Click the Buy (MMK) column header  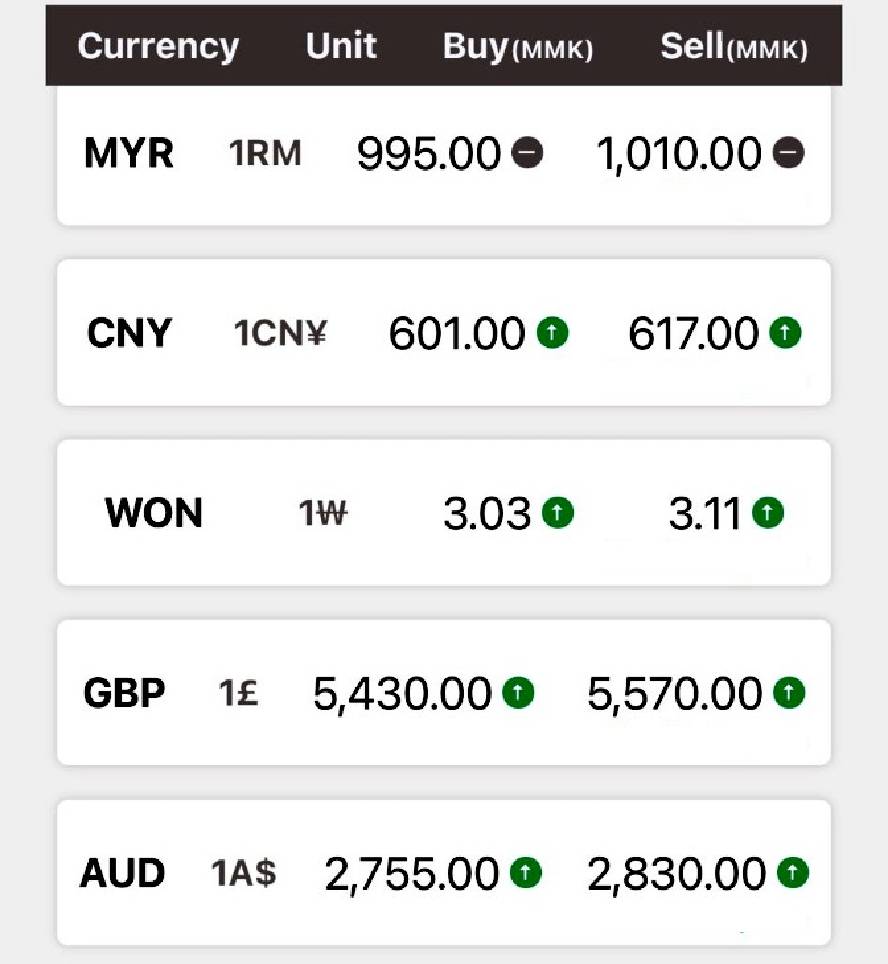coord(517,48)
